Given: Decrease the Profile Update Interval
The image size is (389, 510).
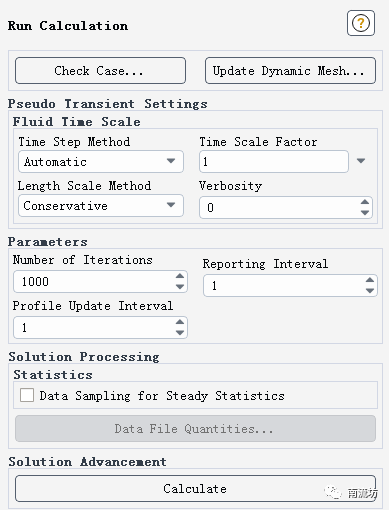Looking at the screenshot, I should click(x=180, y=333).
